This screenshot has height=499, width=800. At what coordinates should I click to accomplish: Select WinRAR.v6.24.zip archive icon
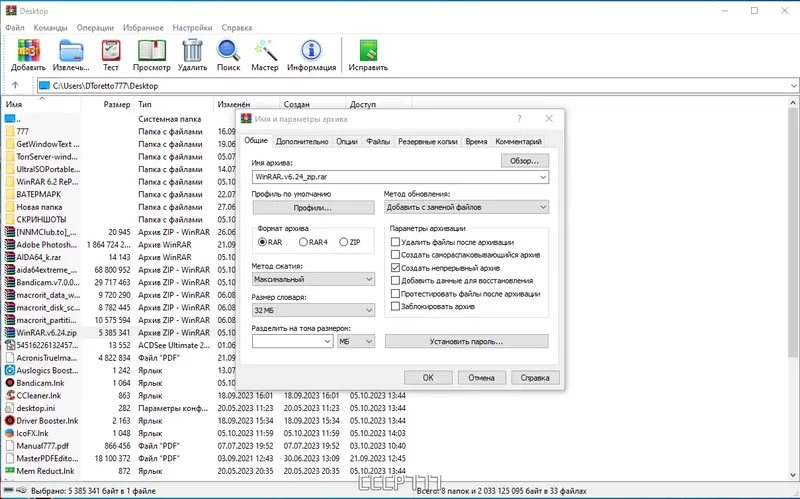coord(10,333)
